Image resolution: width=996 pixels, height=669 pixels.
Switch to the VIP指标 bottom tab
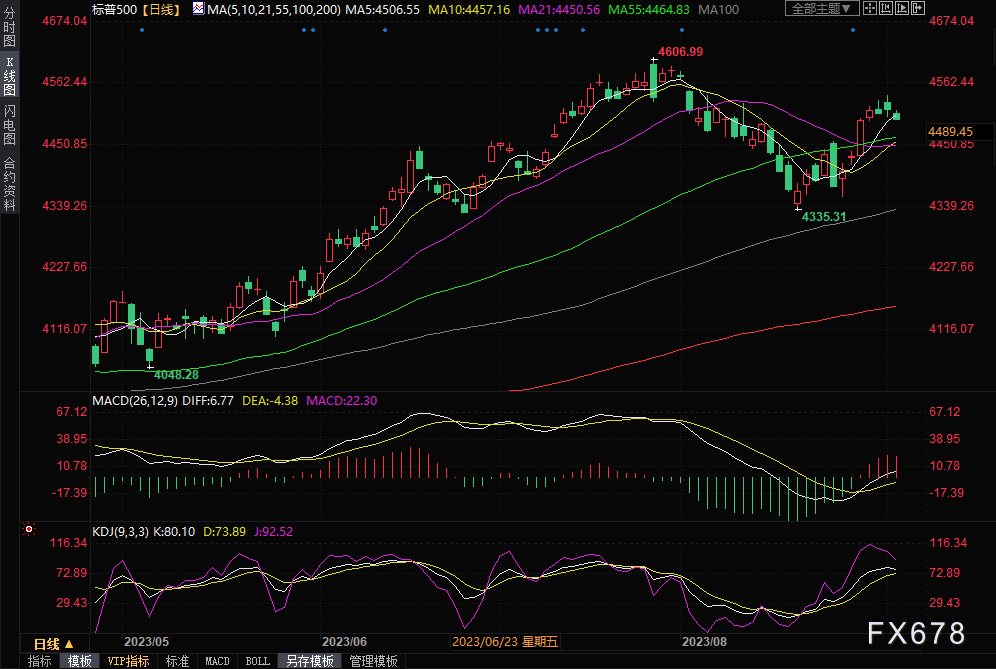click(x=128, y=661)
